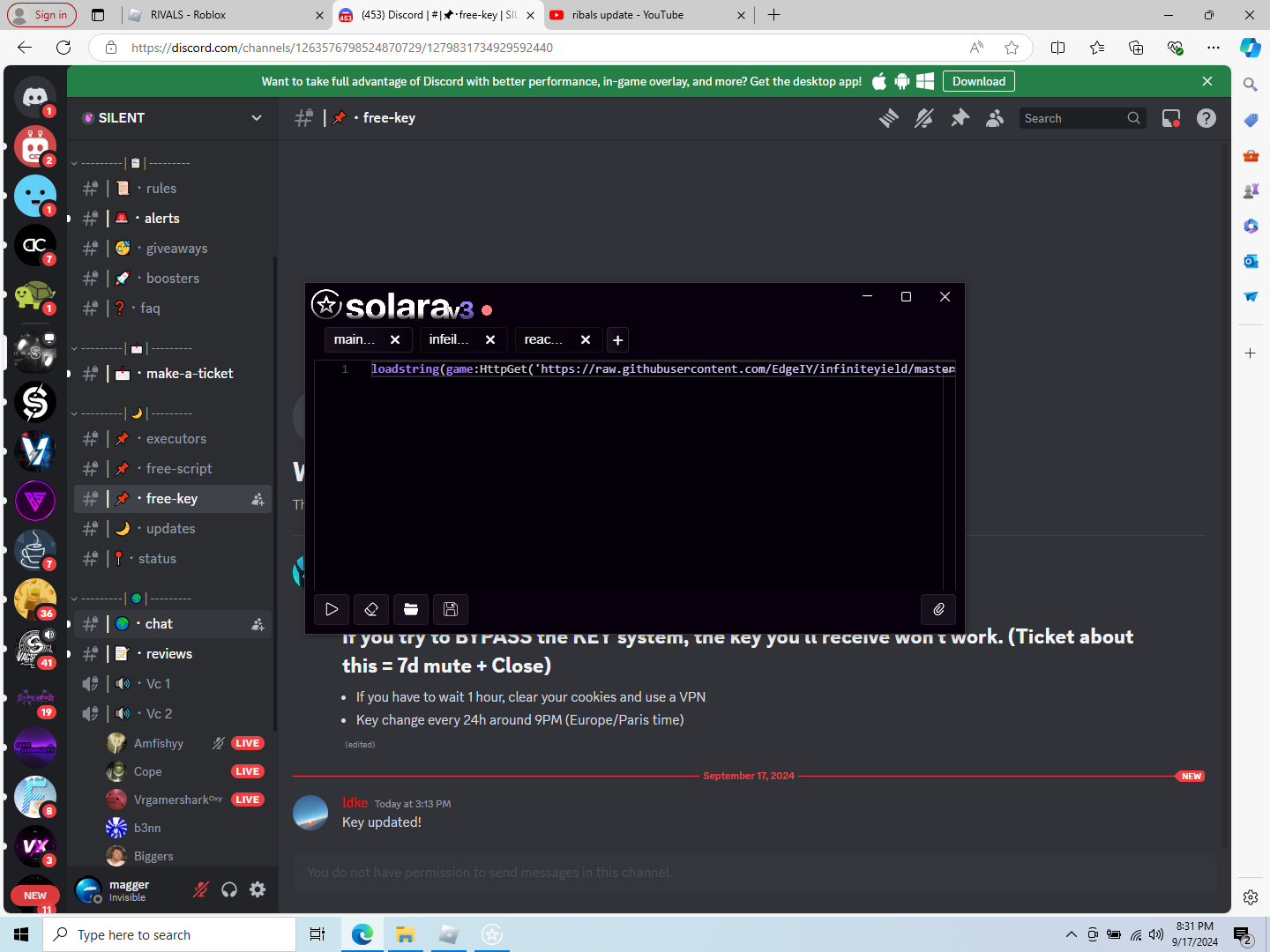Add a new Solara script tab
This screenshot has height=952, width=1270.
coord(618,340)
